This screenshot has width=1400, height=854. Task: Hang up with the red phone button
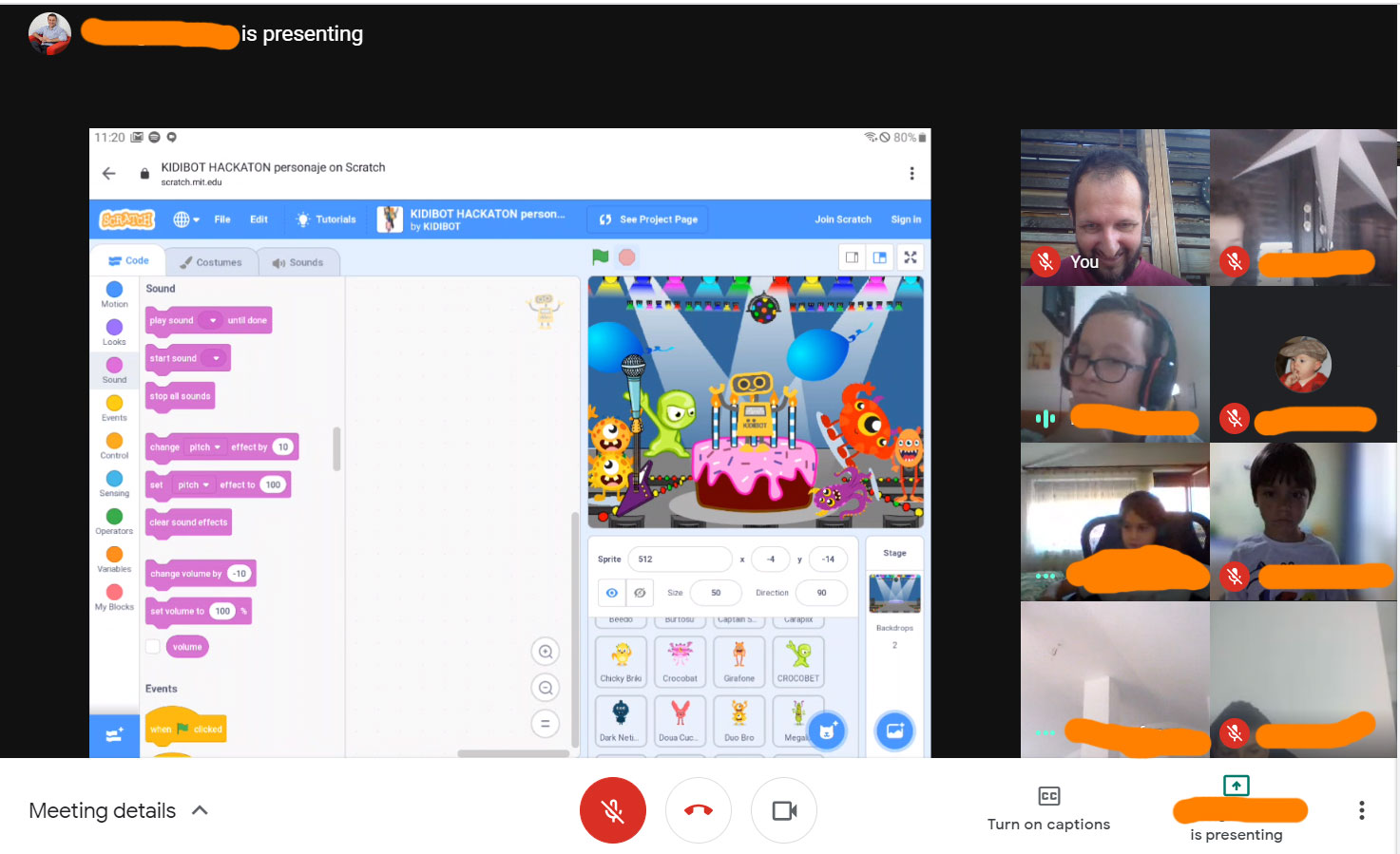coord(699,810)
